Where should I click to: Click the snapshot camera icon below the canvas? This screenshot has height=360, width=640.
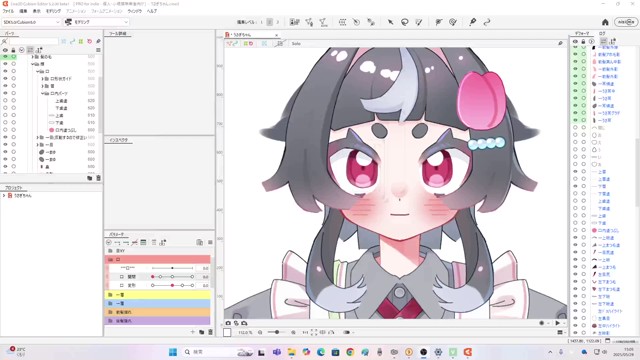228,323
